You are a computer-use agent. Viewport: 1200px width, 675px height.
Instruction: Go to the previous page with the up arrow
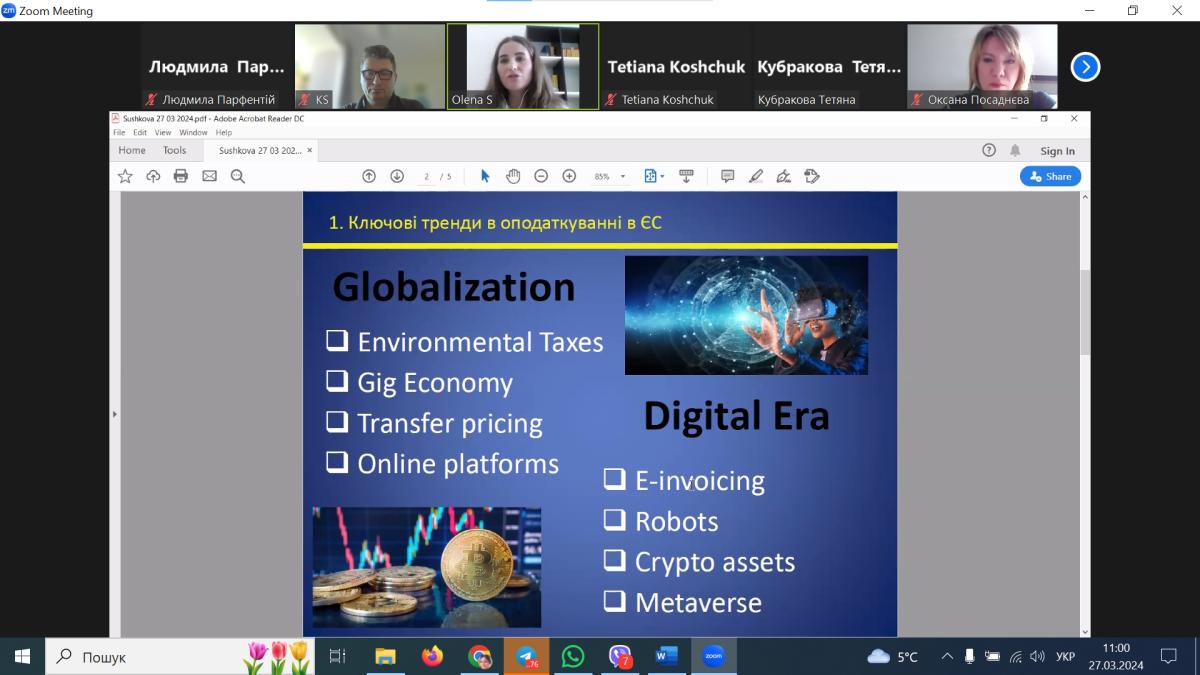pyautogui.click(x=369, y=176)
